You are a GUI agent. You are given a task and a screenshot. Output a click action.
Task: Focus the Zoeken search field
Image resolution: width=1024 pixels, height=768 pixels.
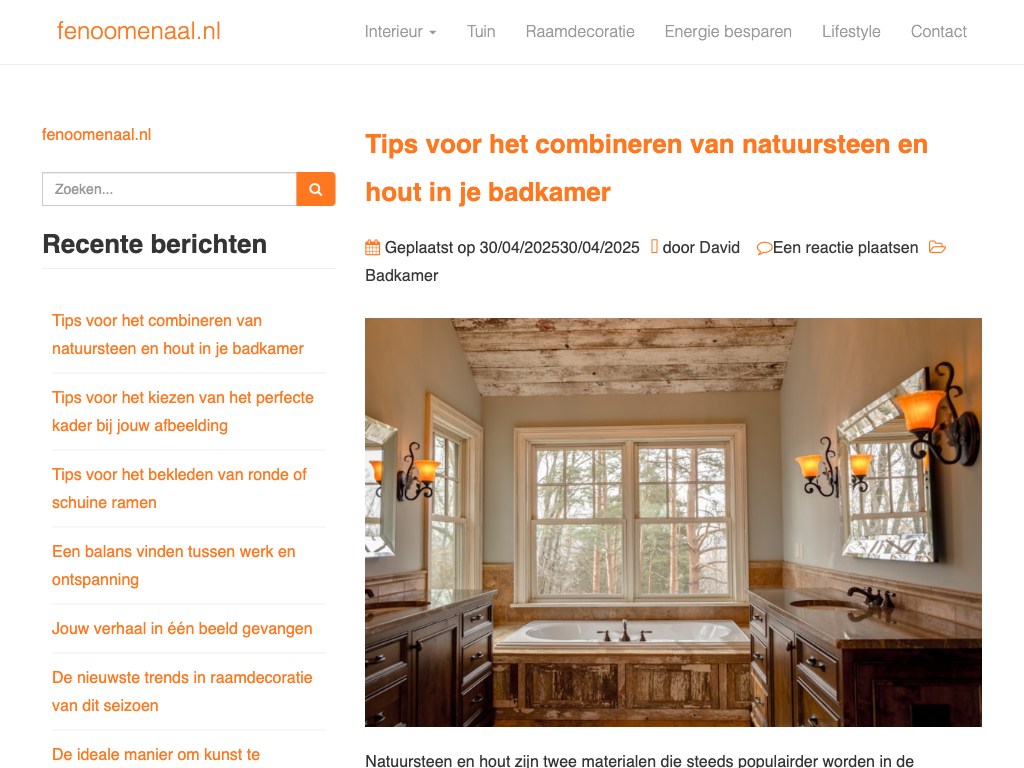point(169,189)
